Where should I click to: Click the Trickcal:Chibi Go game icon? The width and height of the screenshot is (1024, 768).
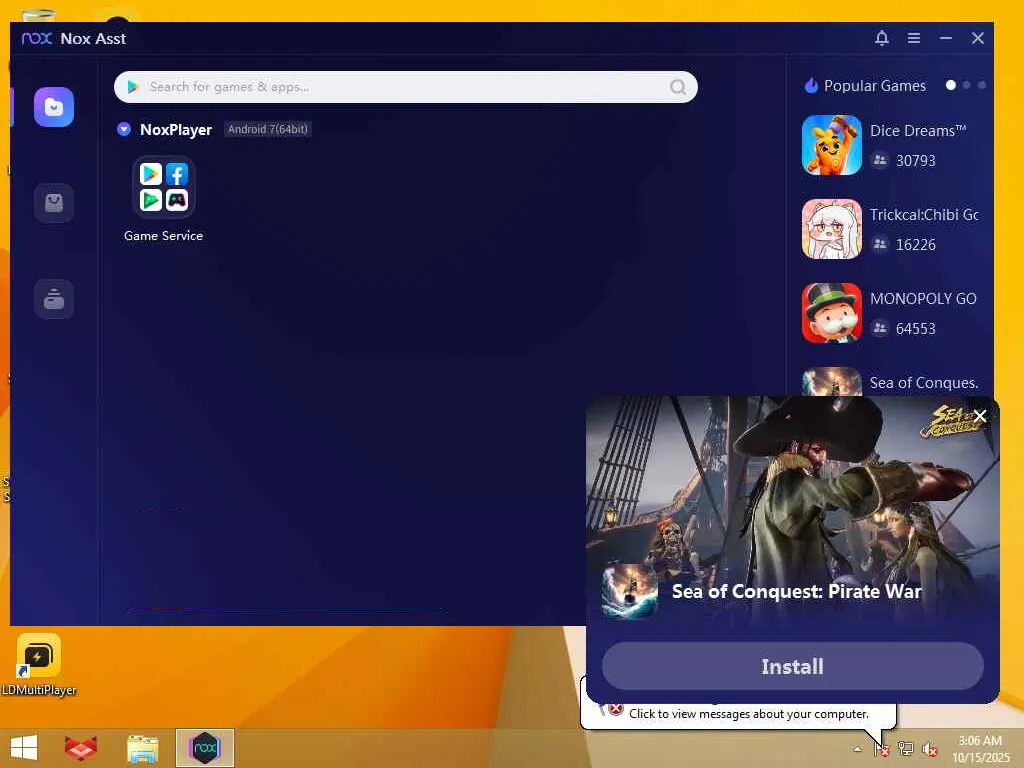(831, 229)
